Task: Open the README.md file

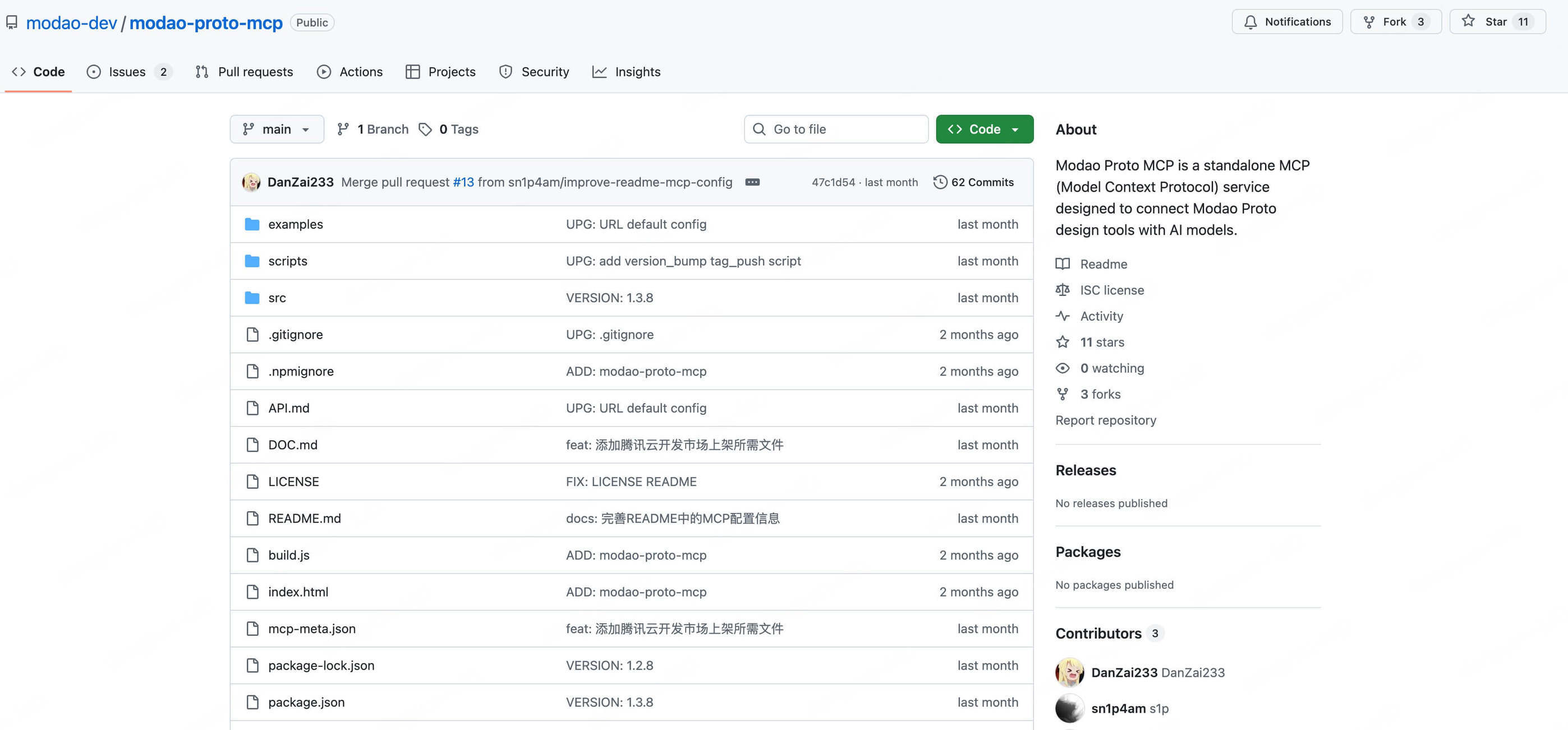Action: click(305, 518)
